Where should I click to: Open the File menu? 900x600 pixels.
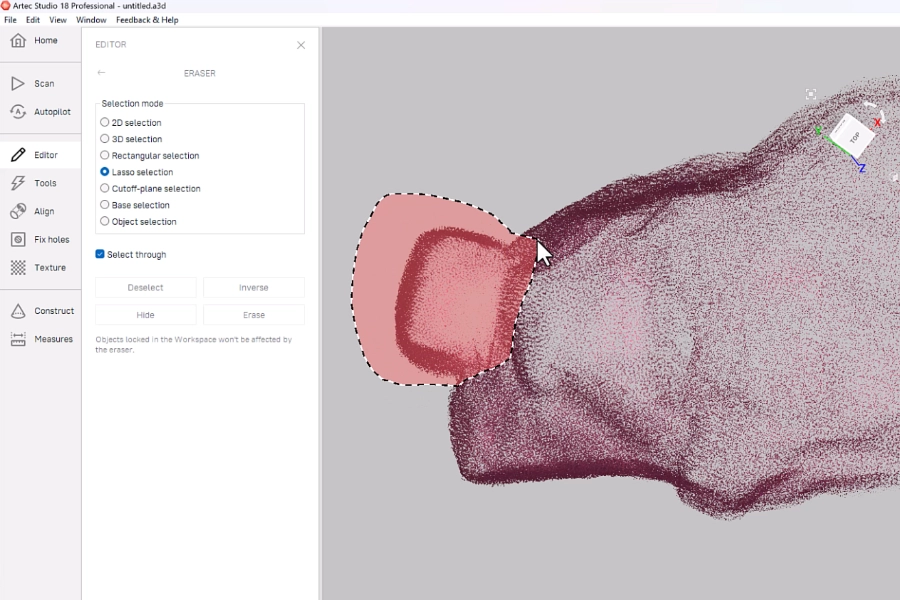point(10,20)
